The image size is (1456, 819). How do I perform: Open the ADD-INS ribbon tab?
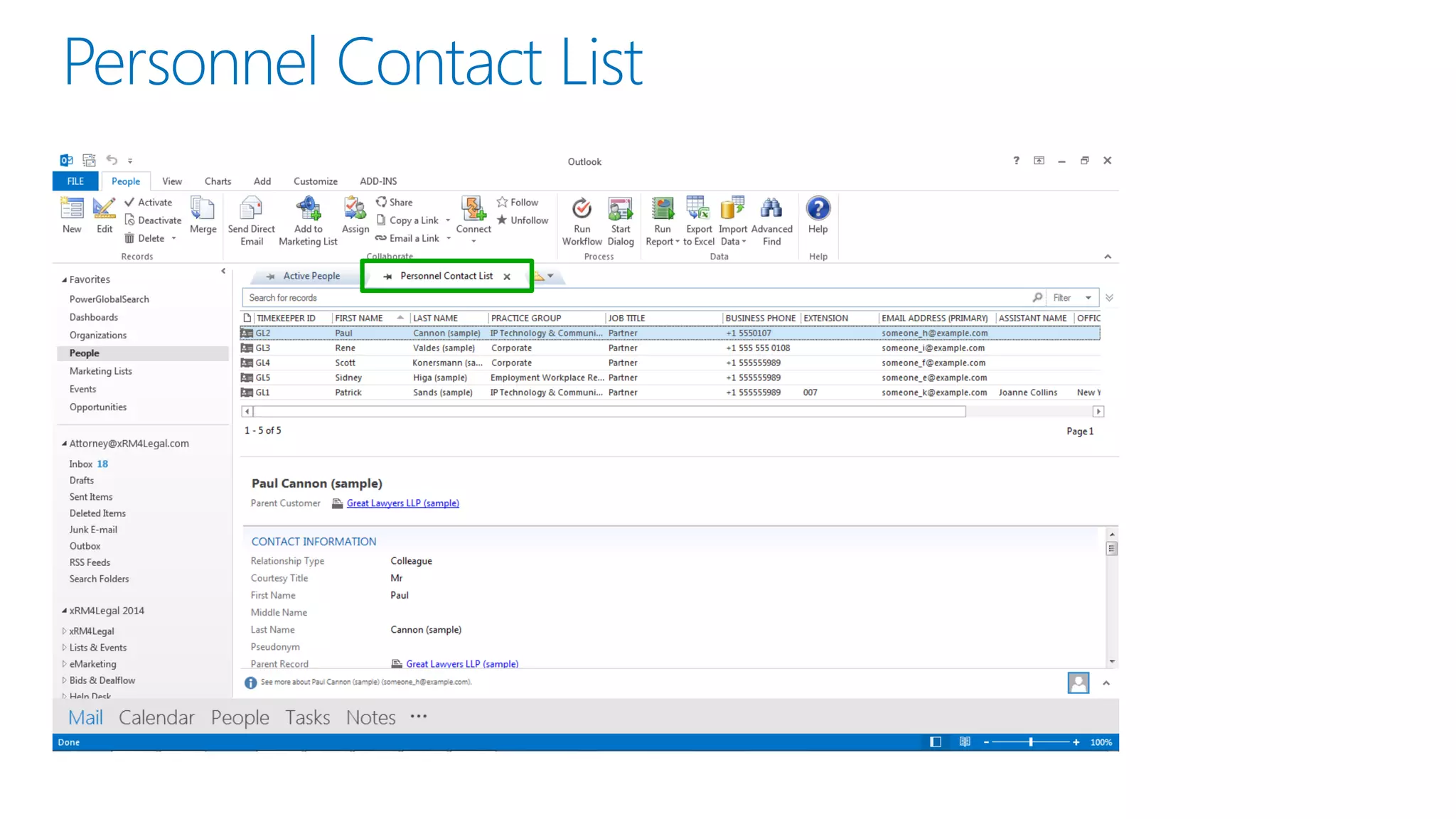point(378,181)
